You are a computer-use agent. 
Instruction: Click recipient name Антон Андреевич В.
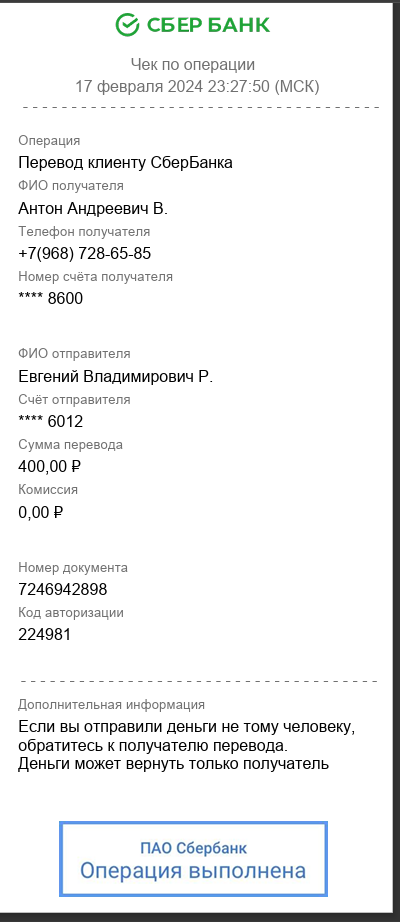pos(93,208)
